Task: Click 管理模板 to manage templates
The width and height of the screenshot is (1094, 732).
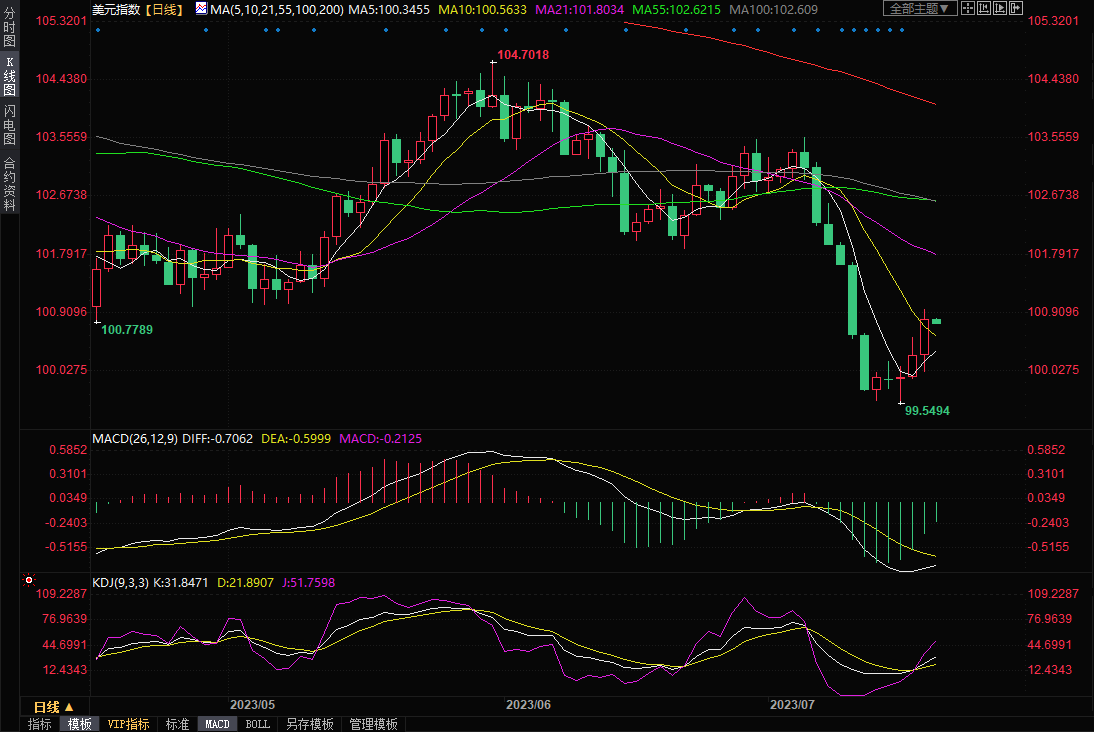Action: (x=373, y=724)
